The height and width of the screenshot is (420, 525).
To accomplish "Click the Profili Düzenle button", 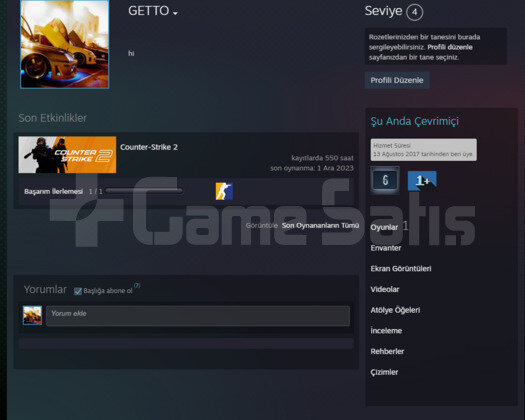I will 397,80.
